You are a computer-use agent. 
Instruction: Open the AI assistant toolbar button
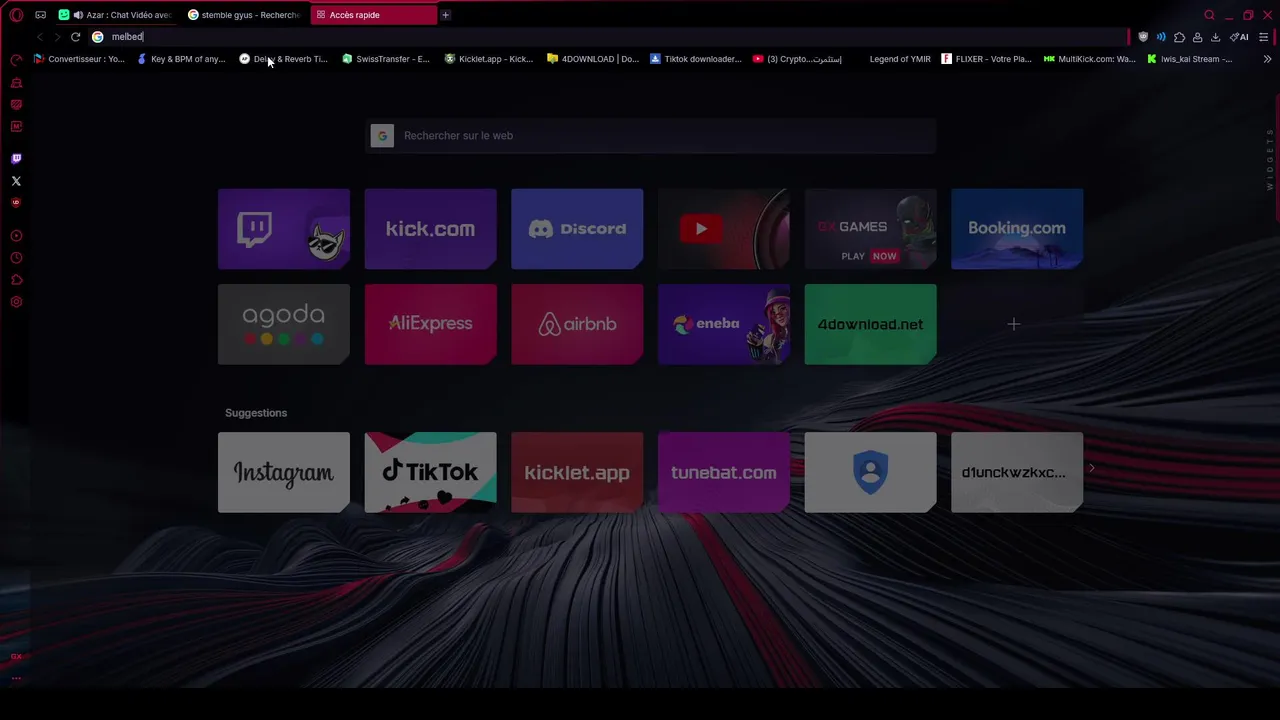tap(1239, 37)
